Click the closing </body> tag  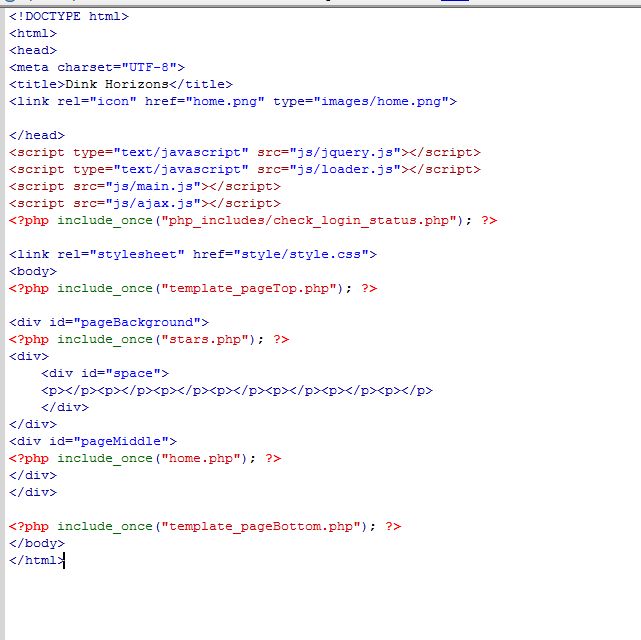point(37,544)
